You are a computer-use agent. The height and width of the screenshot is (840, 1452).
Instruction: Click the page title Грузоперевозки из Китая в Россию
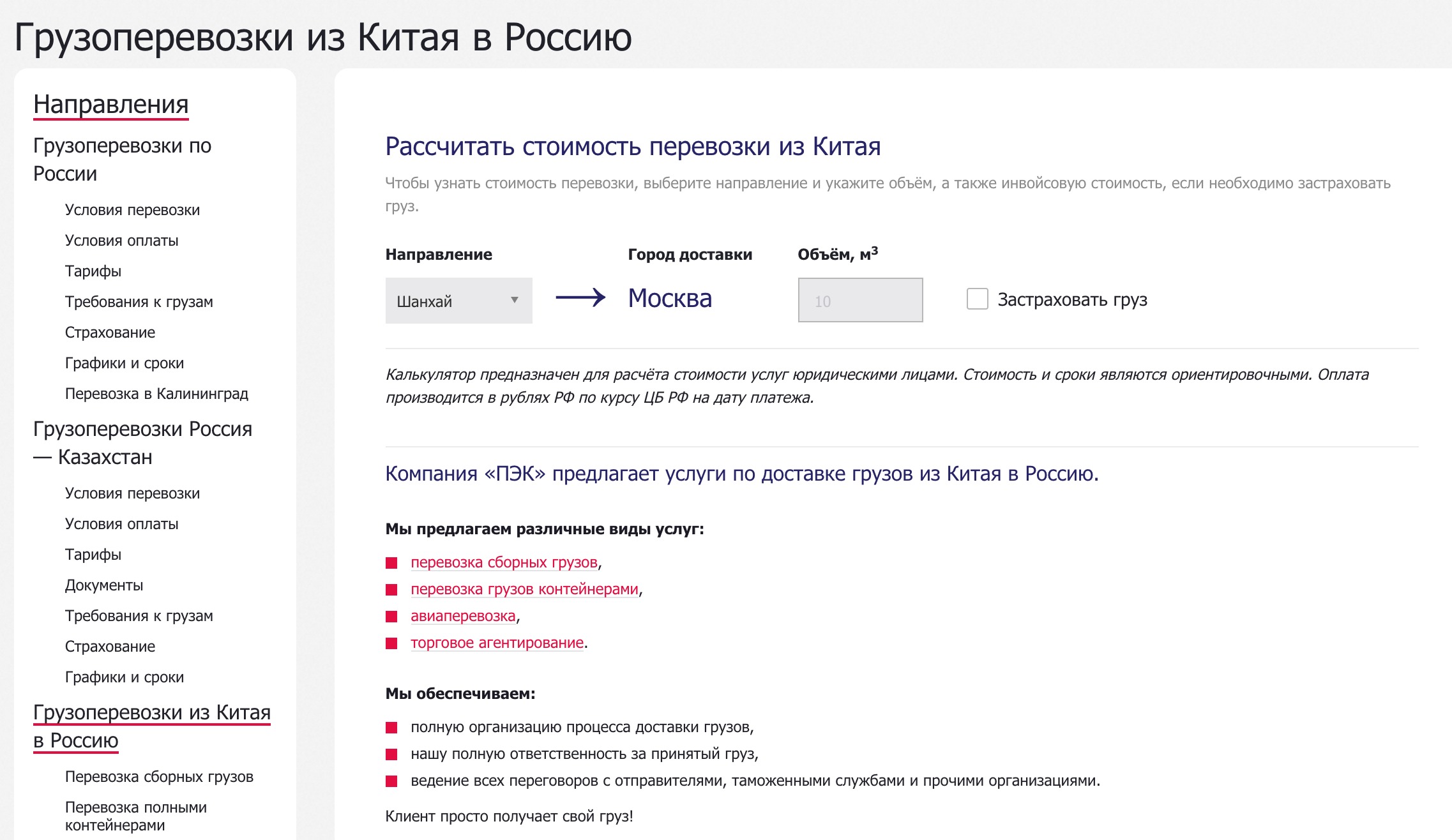pos(323,37)
